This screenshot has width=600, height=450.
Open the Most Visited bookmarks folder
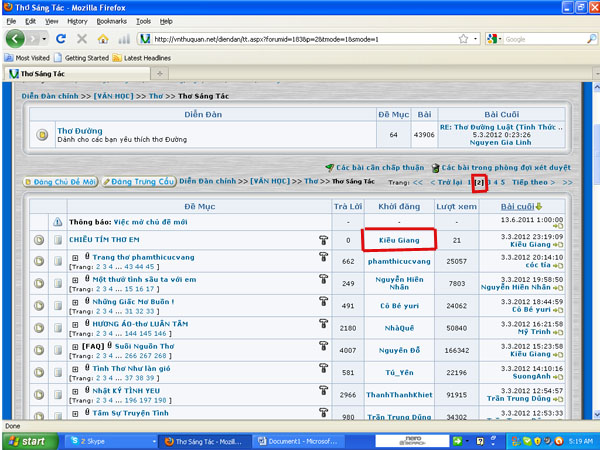27,58
